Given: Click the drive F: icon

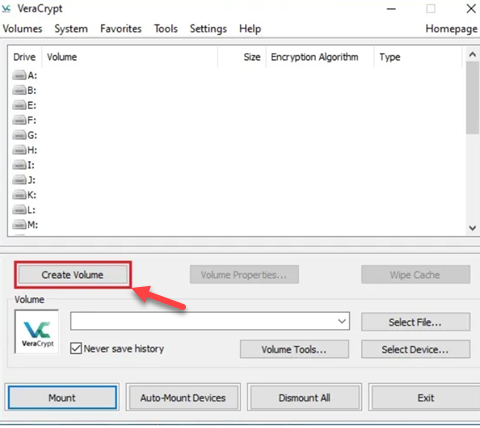Looking at the screenshot, I should point(19,120).
